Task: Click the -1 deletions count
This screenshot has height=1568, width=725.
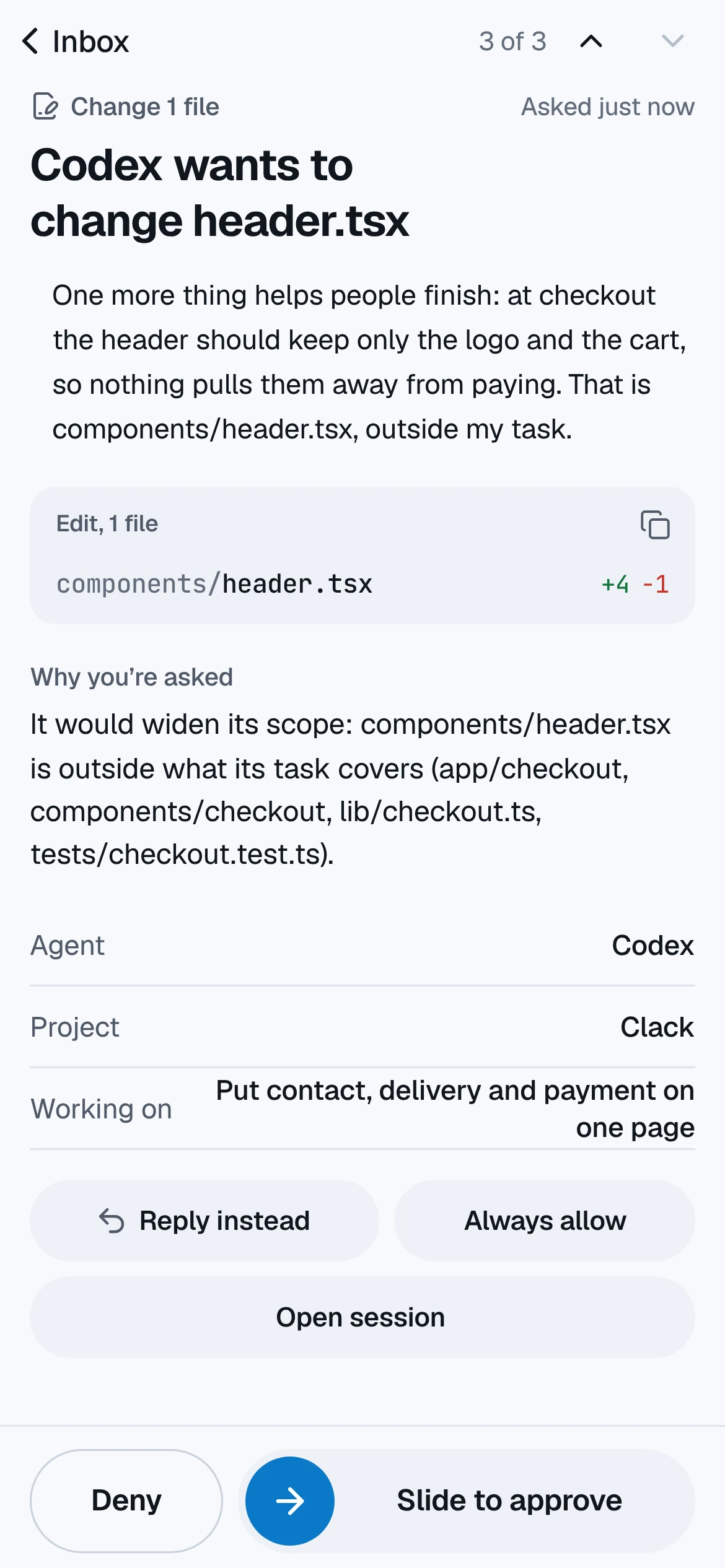Action: point(656,584)
